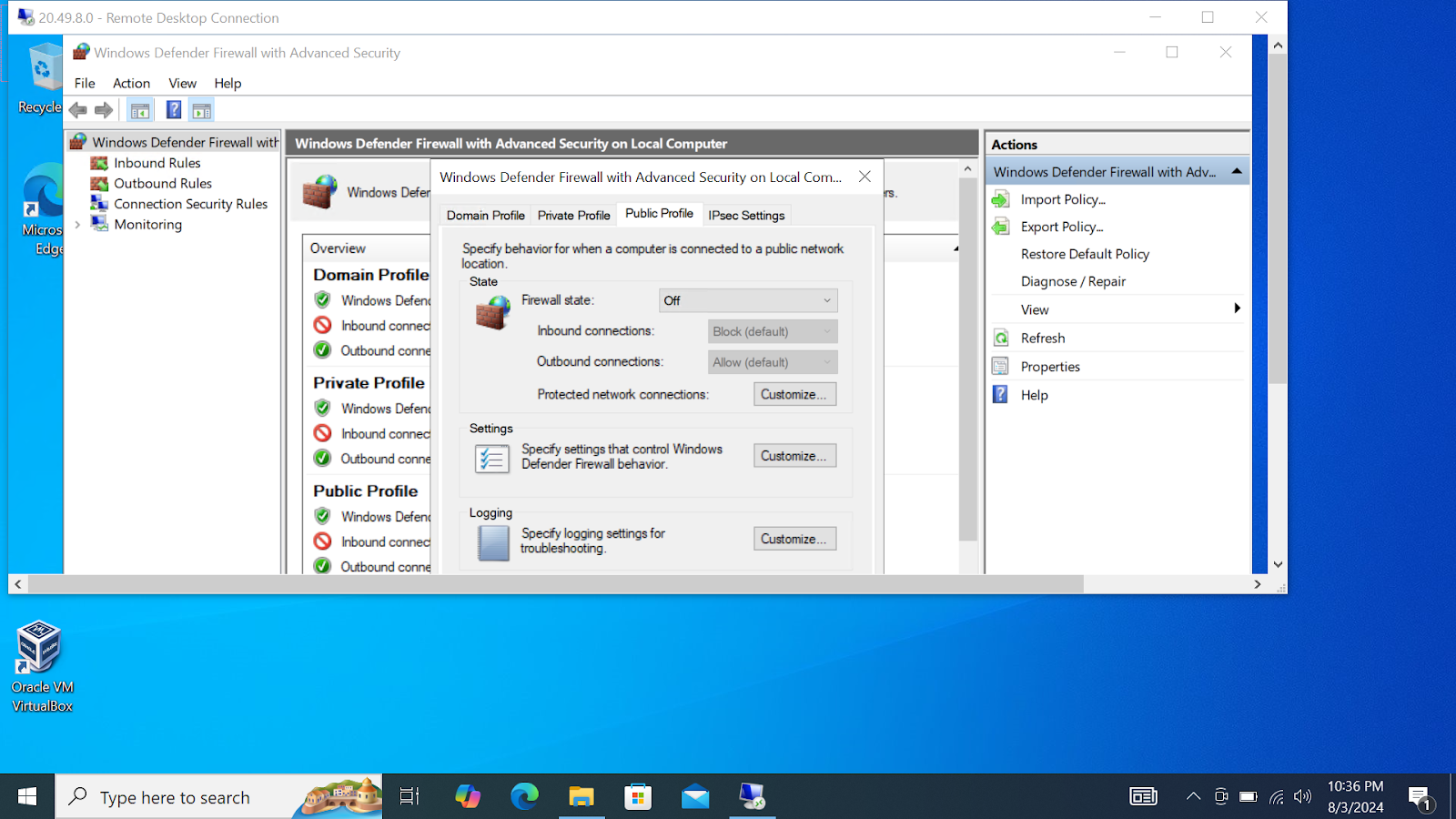
Task: Click checklist icon in Settings section
Action: coord(492,458)
